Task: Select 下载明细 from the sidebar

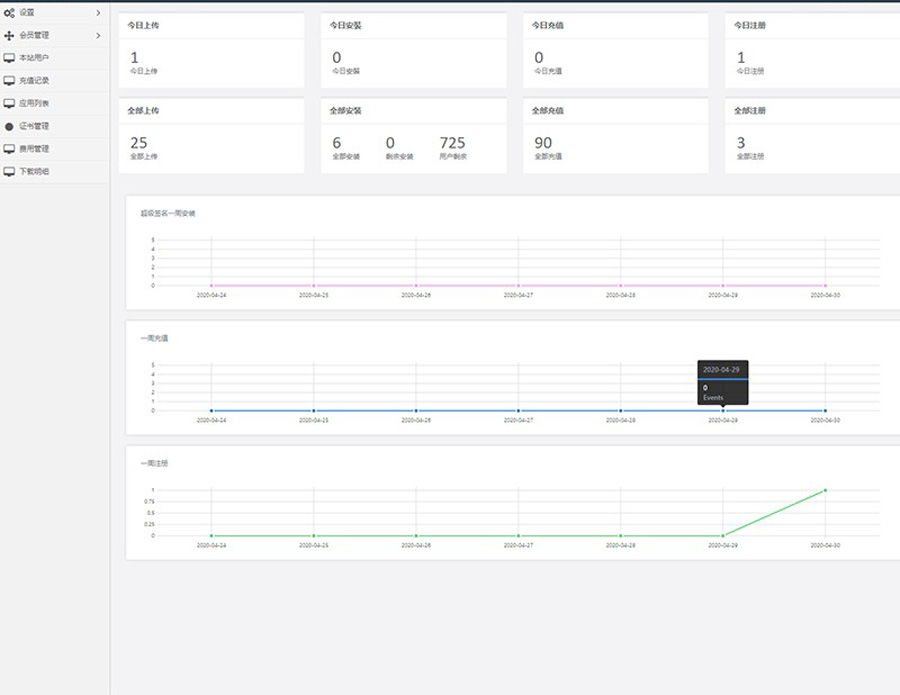Action: 34,172
